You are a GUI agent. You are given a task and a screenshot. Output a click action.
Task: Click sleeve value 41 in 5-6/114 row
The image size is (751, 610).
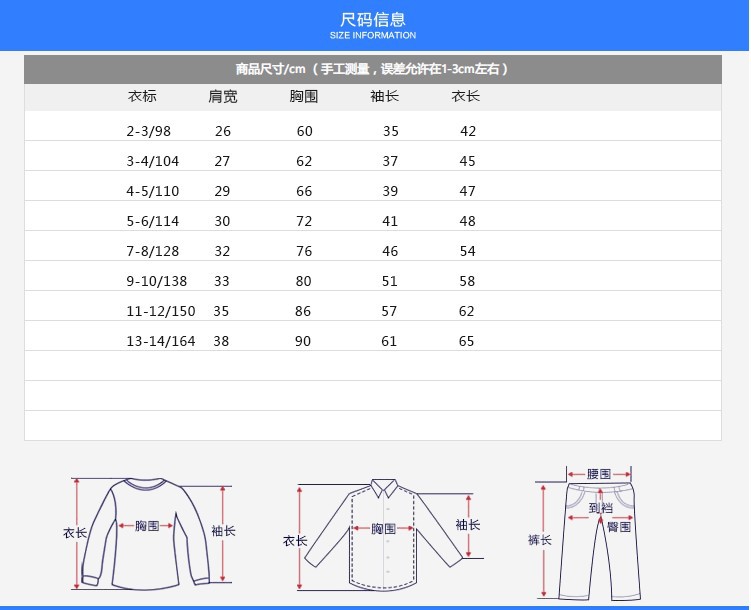pyautogui.click(x=390, y=221)
